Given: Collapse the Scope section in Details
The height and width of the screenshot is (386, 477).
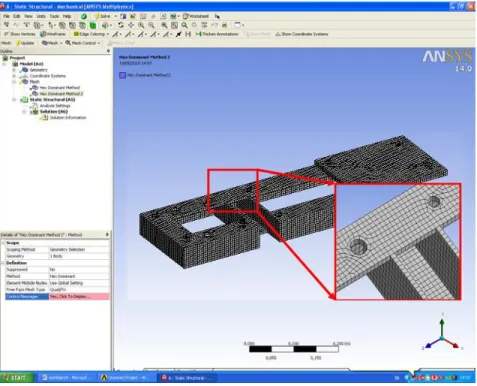Looking at the screenshot, I should point(3,243).
